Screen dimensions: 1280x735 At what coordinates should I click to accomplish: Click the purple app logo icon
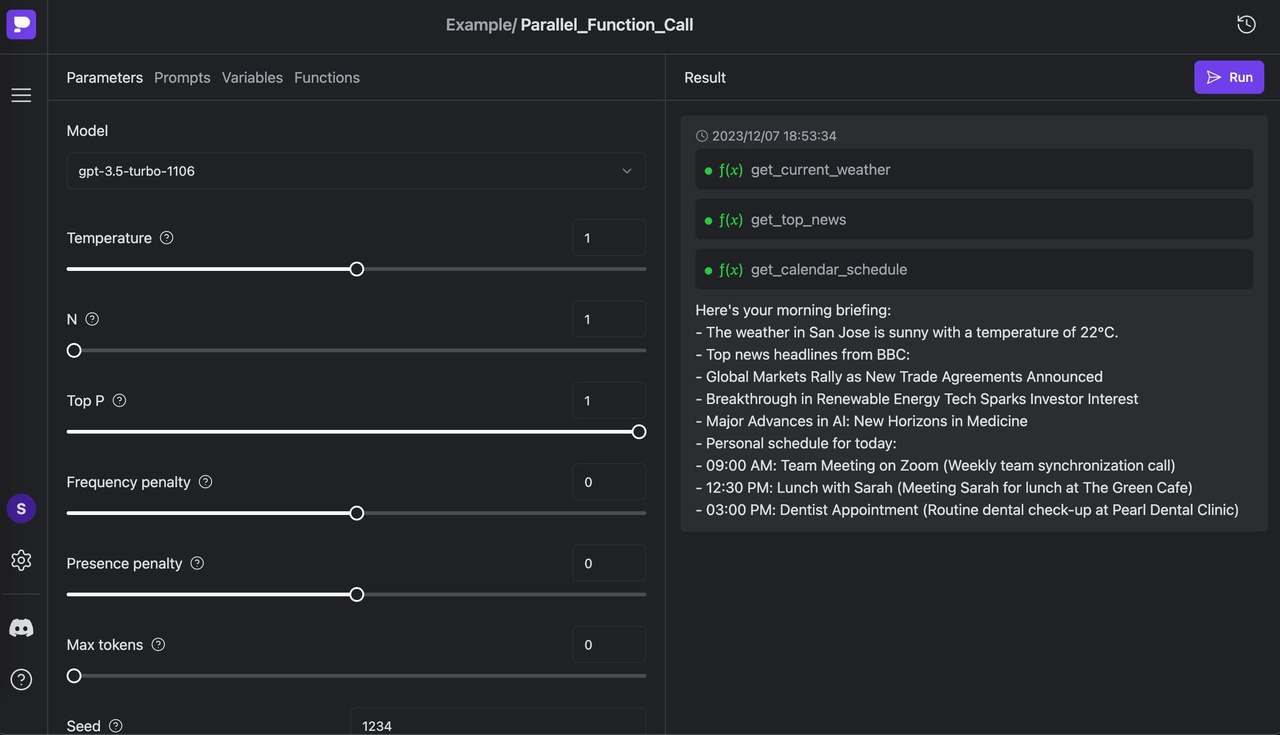(x=21, y=24)
